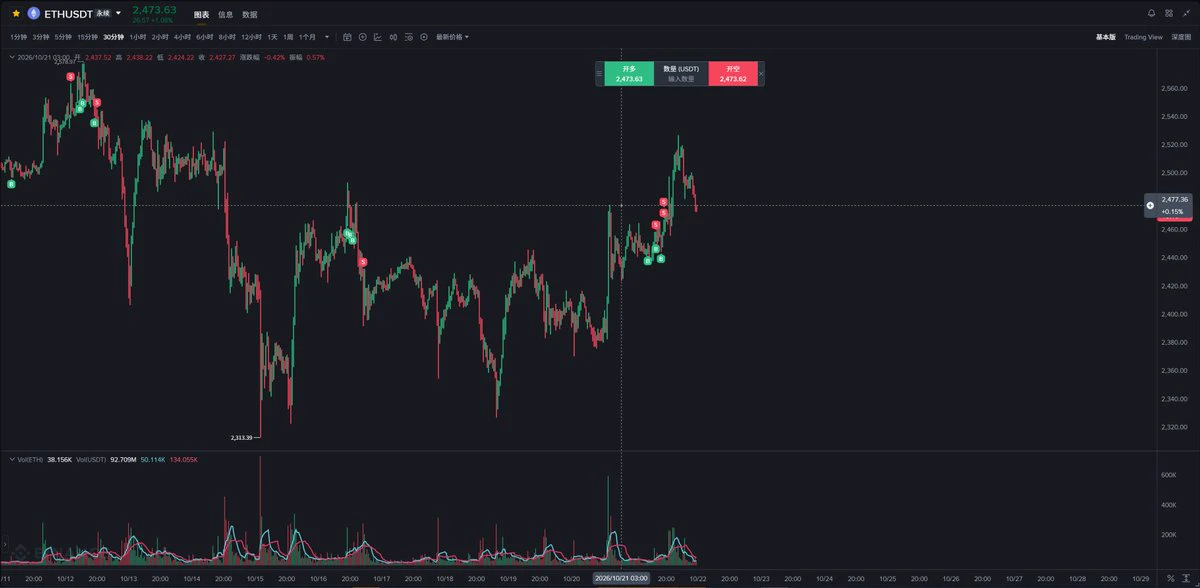Click the add indicator plus-circle icon
Screen dimensions: 1200x588
point(362,37)
